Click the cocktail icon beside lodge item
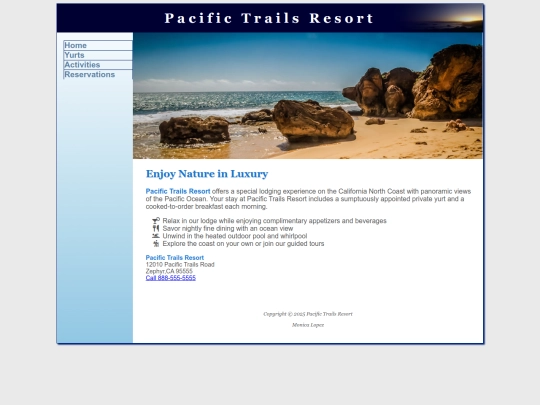Viewport: 540px width, 405px height. pos(156,220)
